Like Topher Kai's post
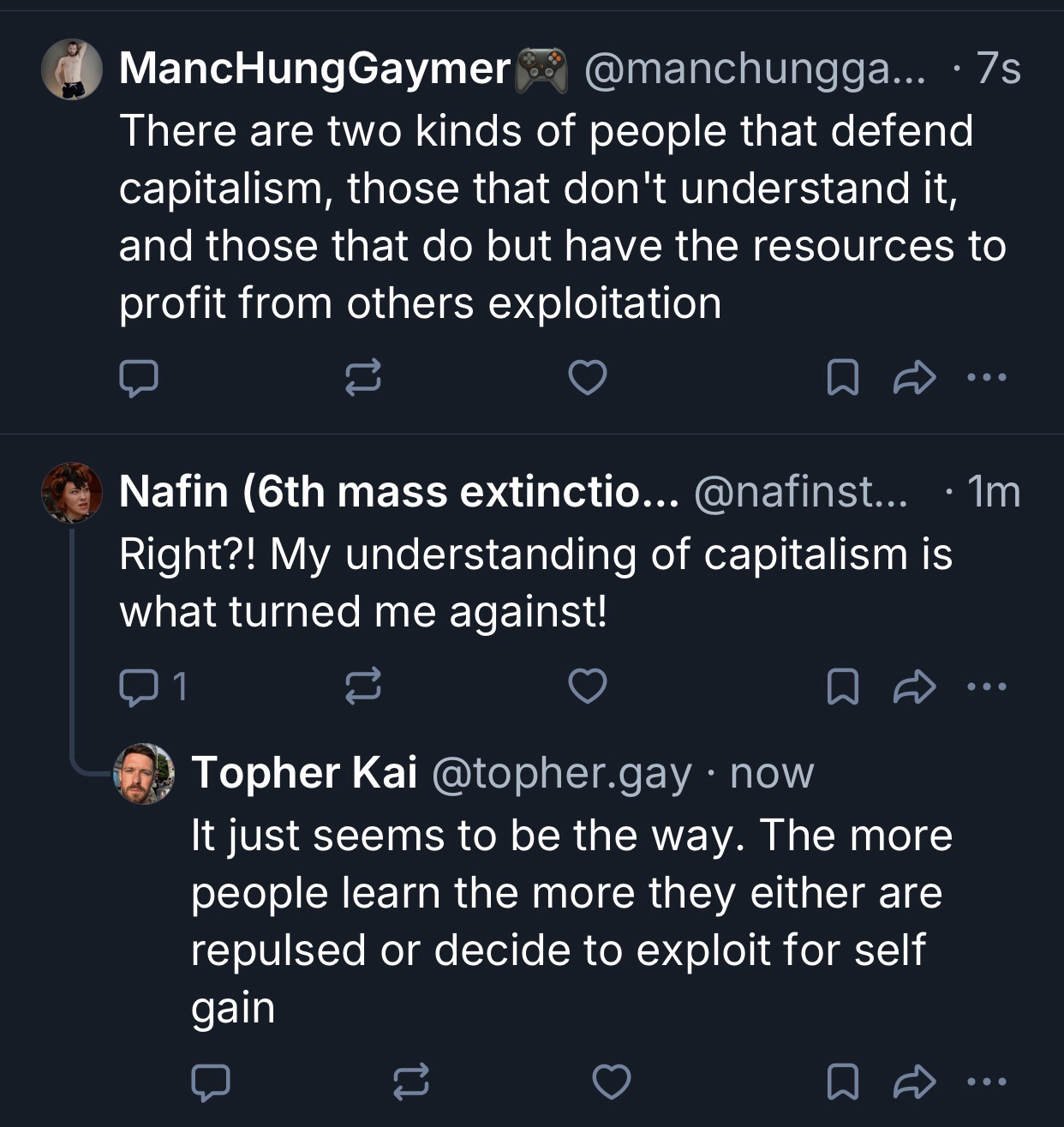 [612, 1082]
